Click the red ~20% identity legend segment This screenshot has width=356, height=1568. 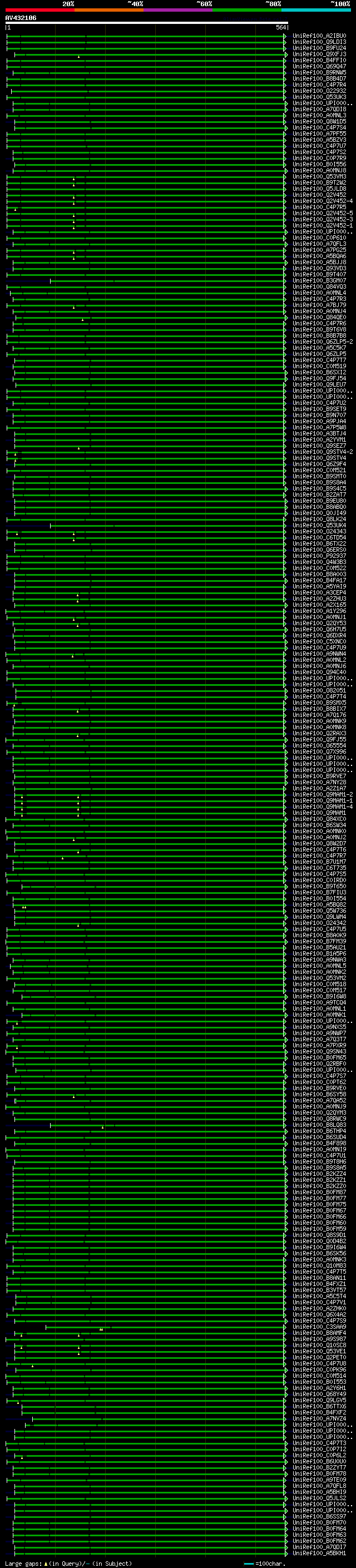40,10
